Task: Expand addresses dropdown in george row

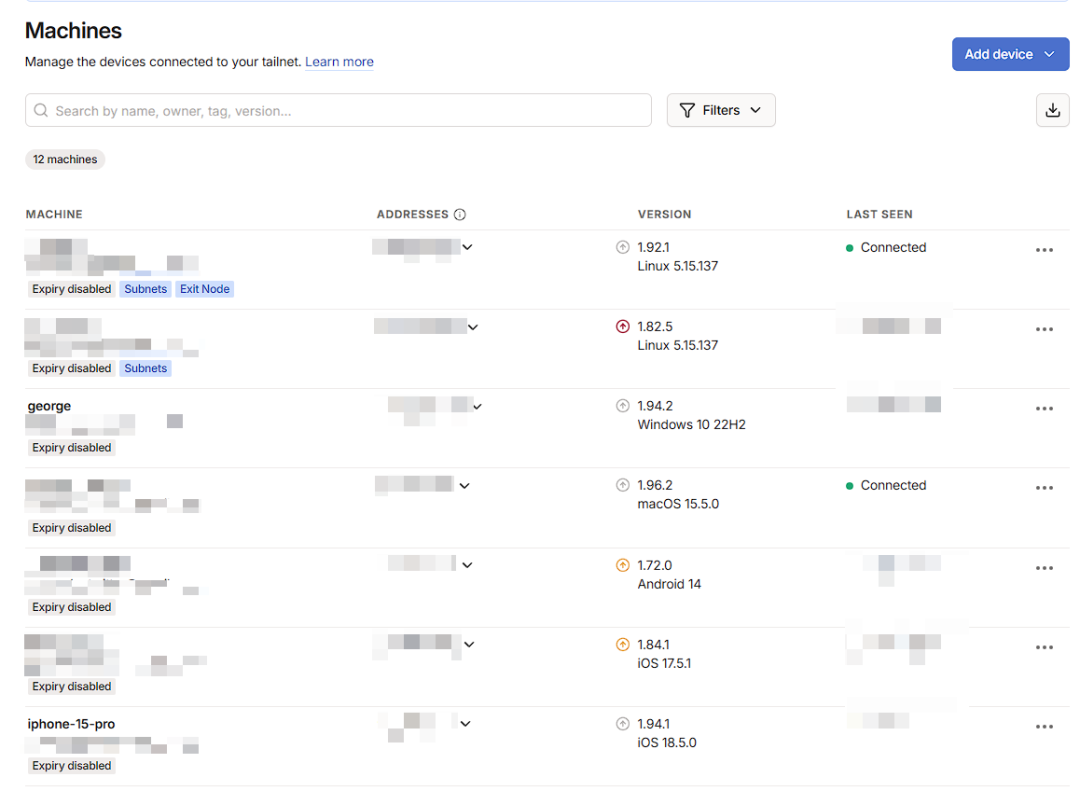Action: coord(477,407)
